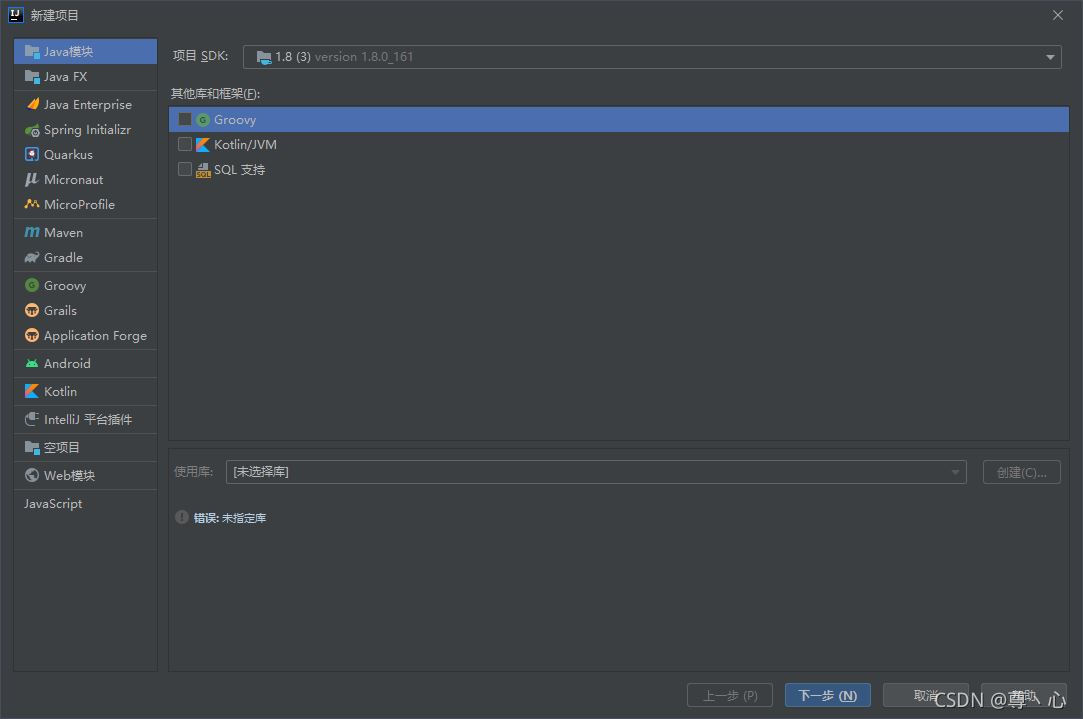Enable the Groovy framework checkbox

(184, 119)
